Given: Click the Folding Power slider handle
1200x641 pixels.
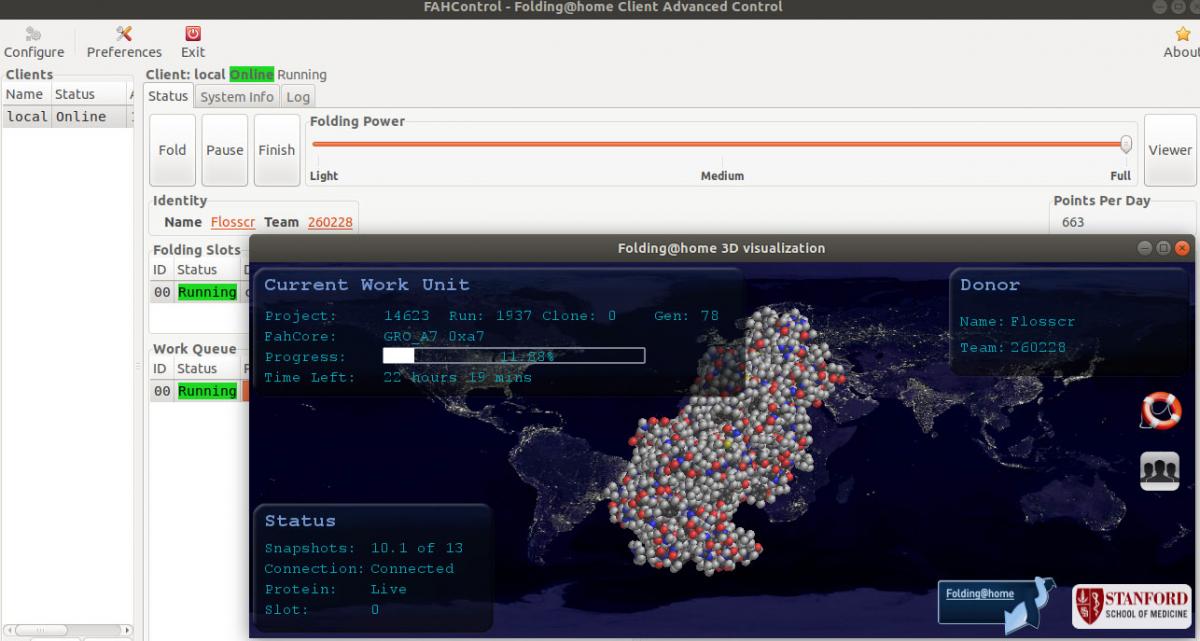Looking at the screenshot, I should 1126,144.
